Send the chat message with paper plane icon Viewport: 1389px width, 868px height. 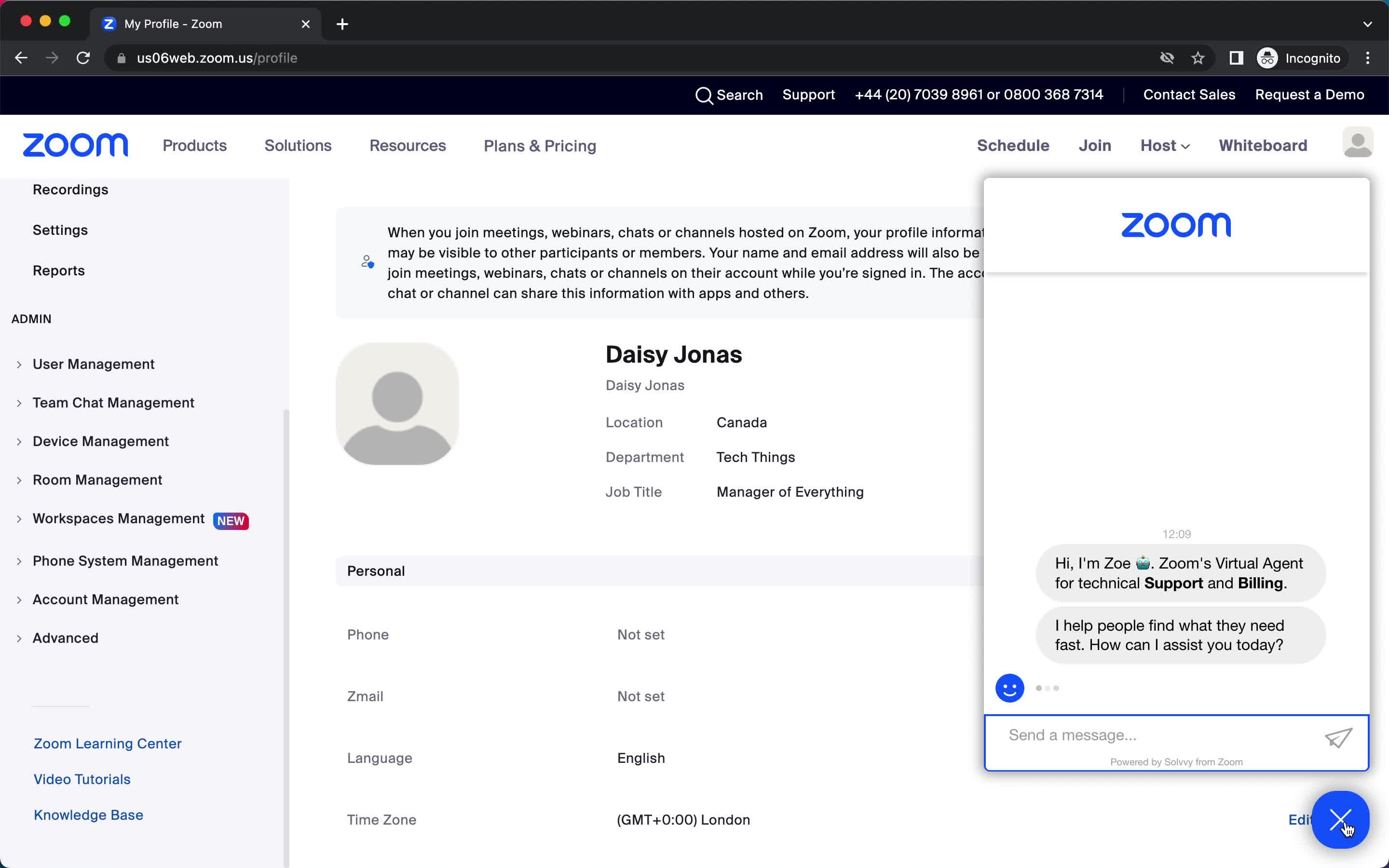(x=1338, y=737)
